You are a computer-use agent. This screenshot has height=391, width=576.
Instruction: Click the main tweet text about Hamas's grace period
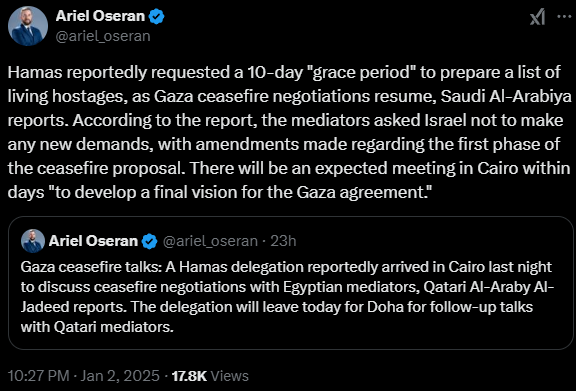point(289,132)
